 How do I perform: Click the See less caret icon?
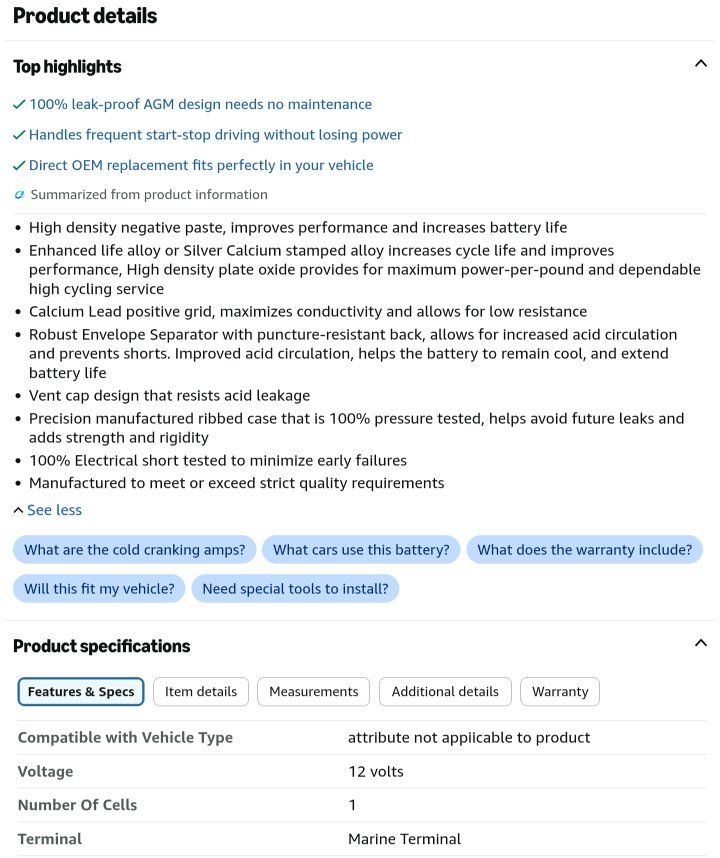(18, 510)
